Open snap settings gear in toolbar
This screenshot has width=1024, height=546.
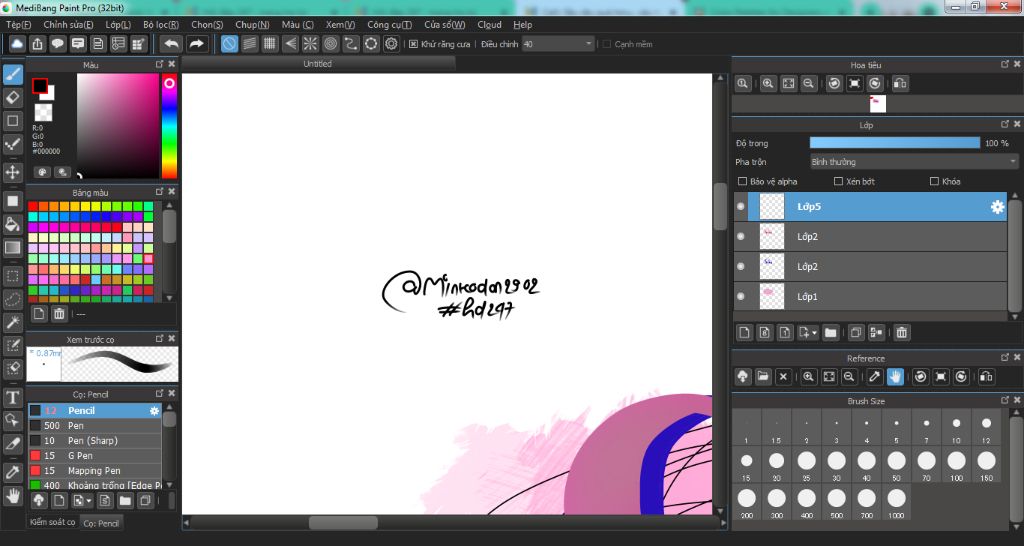click(391, 44)
